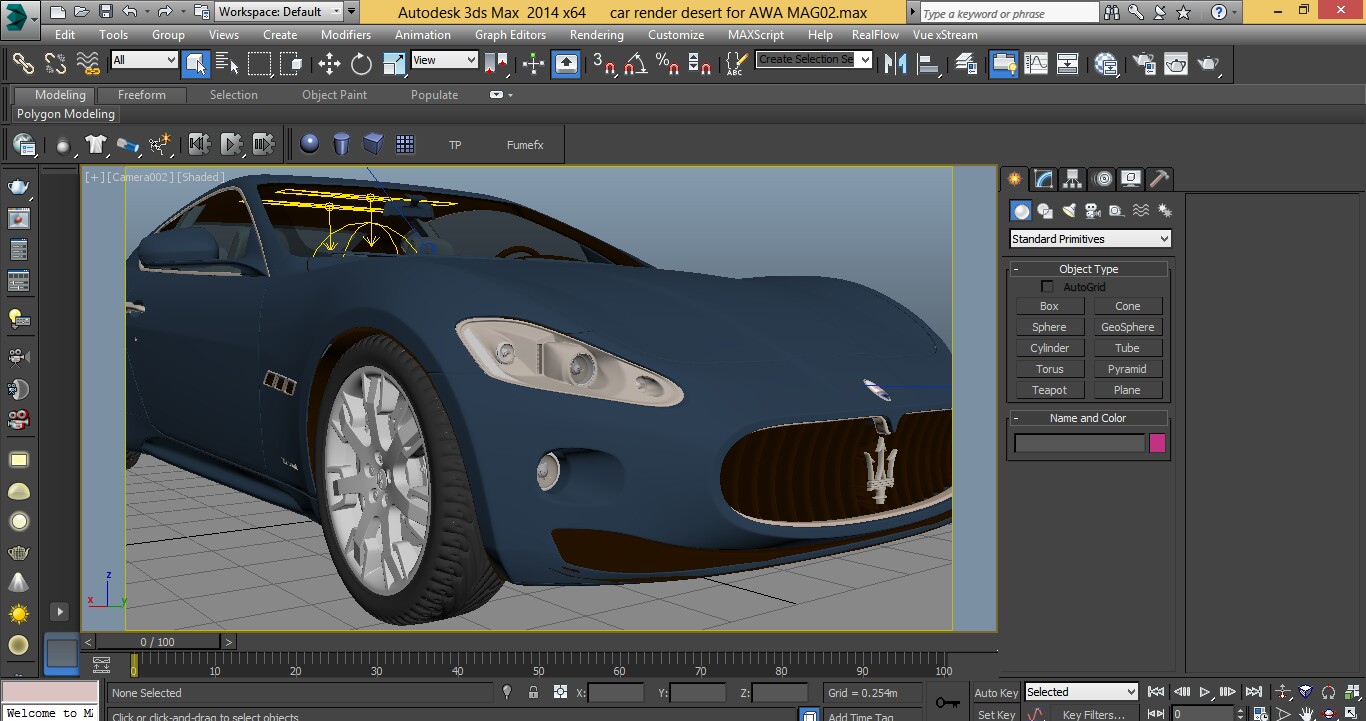Click the sphere icon in the plugin toolbar
1366x721 pixels.
pyautogui.click(x=310, y=144)
